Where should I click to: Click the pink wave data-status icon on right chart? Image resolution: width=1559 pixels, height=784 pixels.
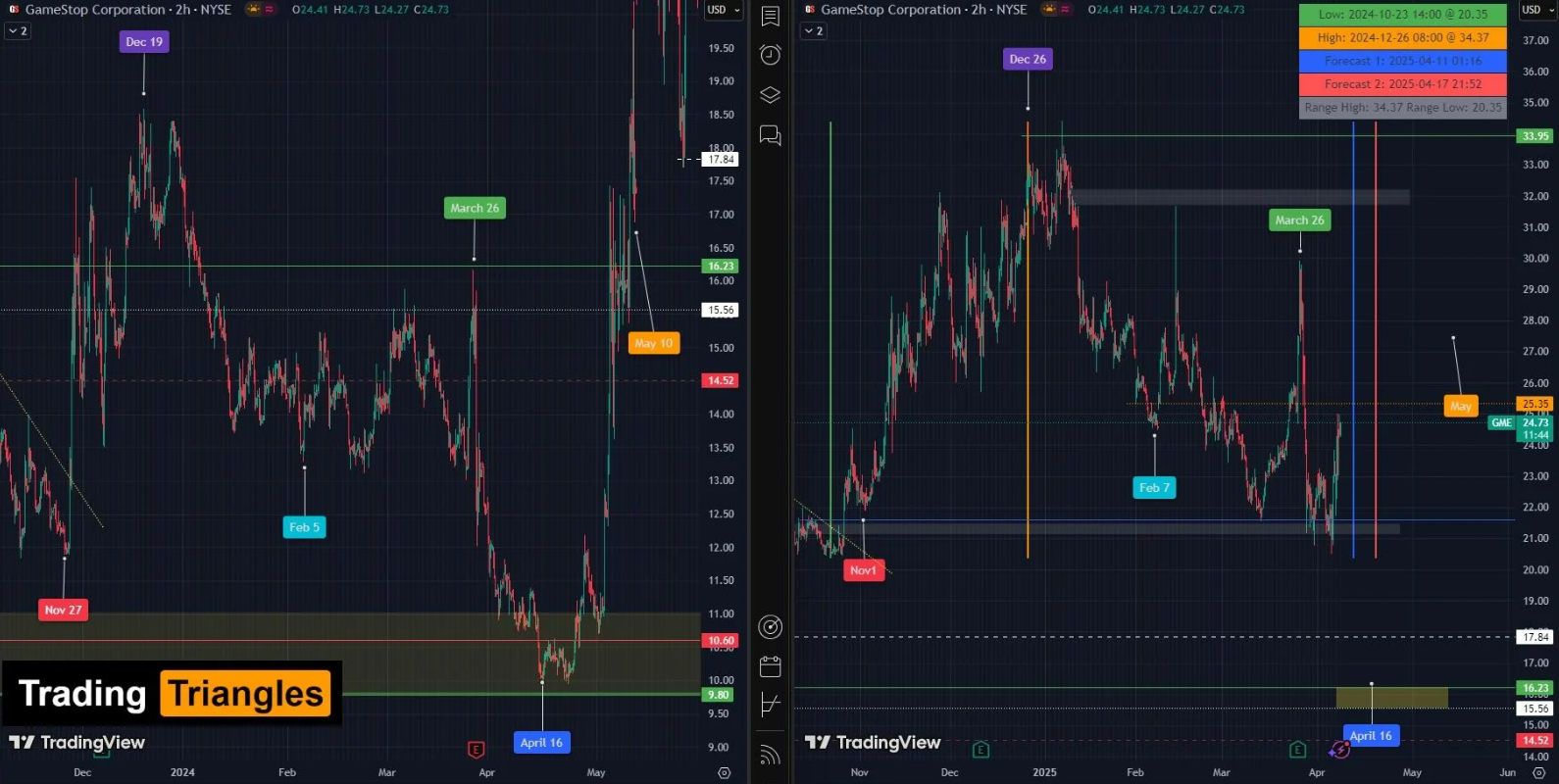click(x=1066, y=10)
